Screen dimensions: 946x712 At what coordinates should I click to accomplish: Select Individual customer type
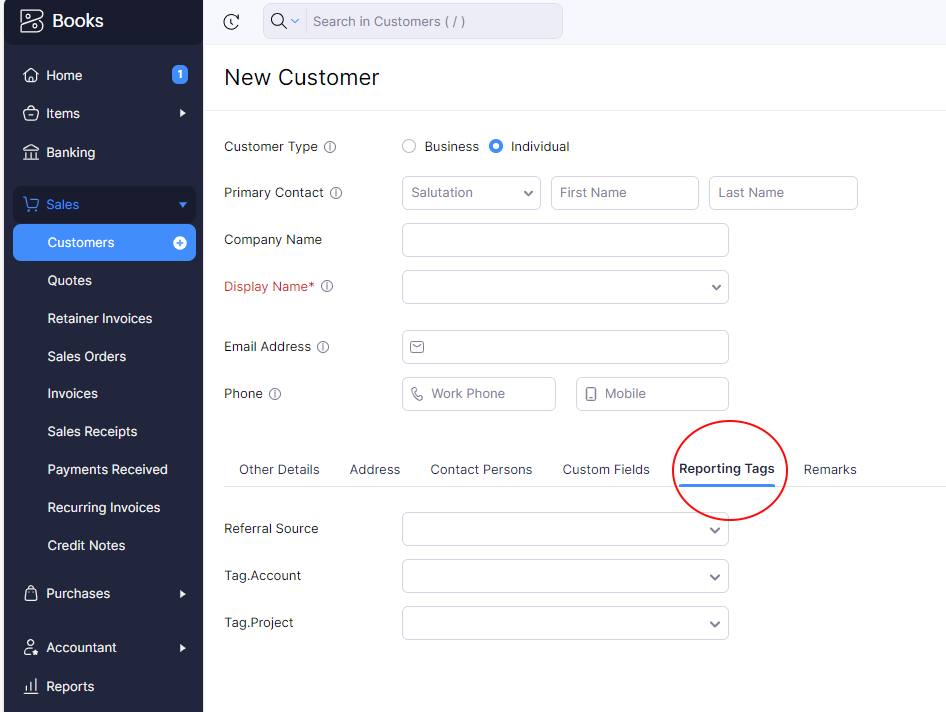click(x=496, y=147)
